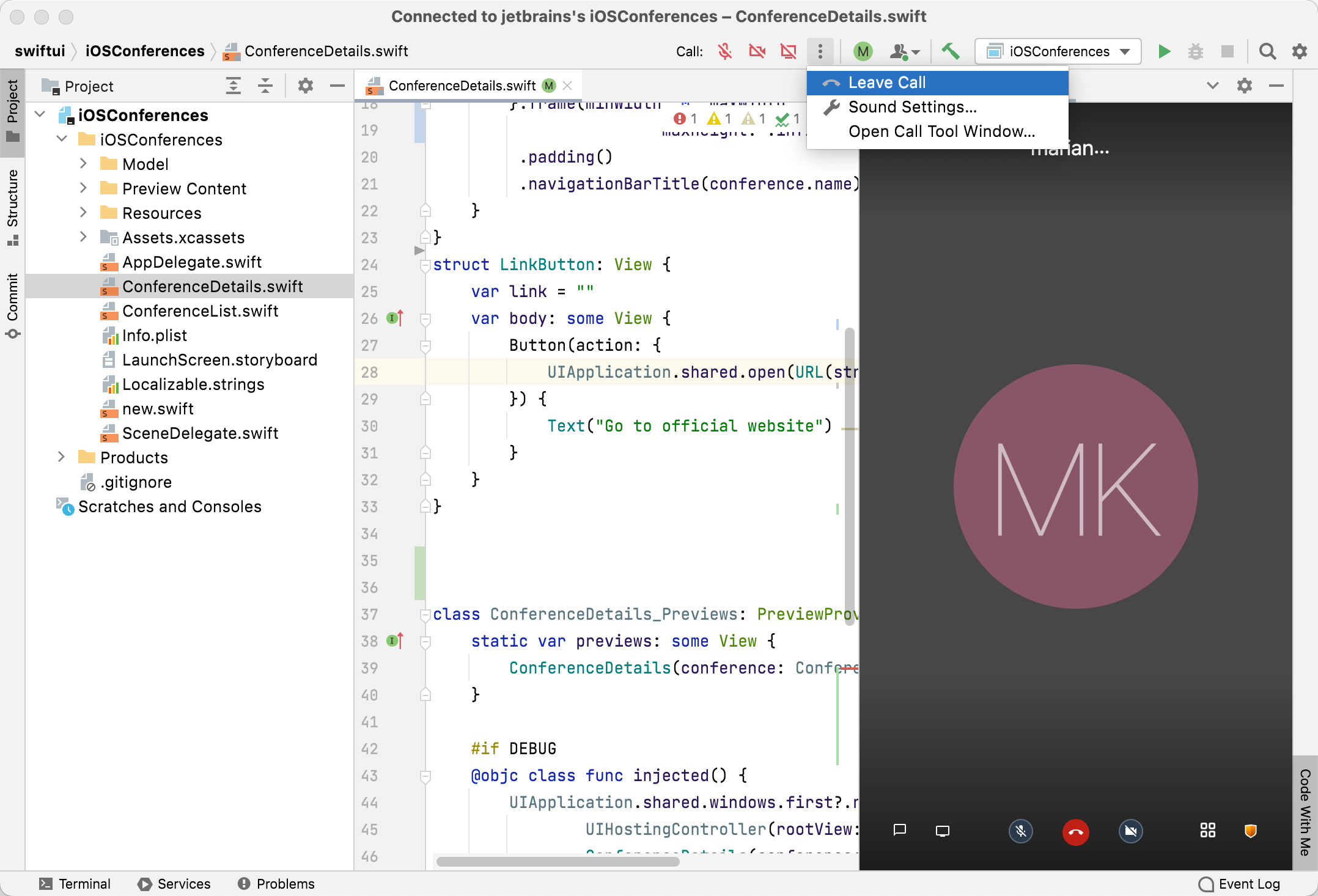The image size is (1318, 896).
Task: Start debugging with the bug icon
Action: pos(1196,51)
